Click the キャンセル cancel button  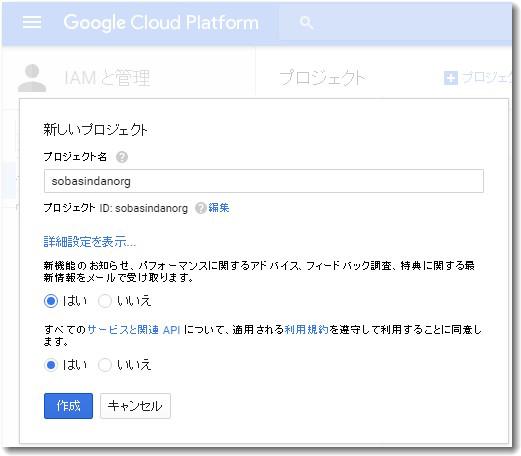[x=135, y=406]
